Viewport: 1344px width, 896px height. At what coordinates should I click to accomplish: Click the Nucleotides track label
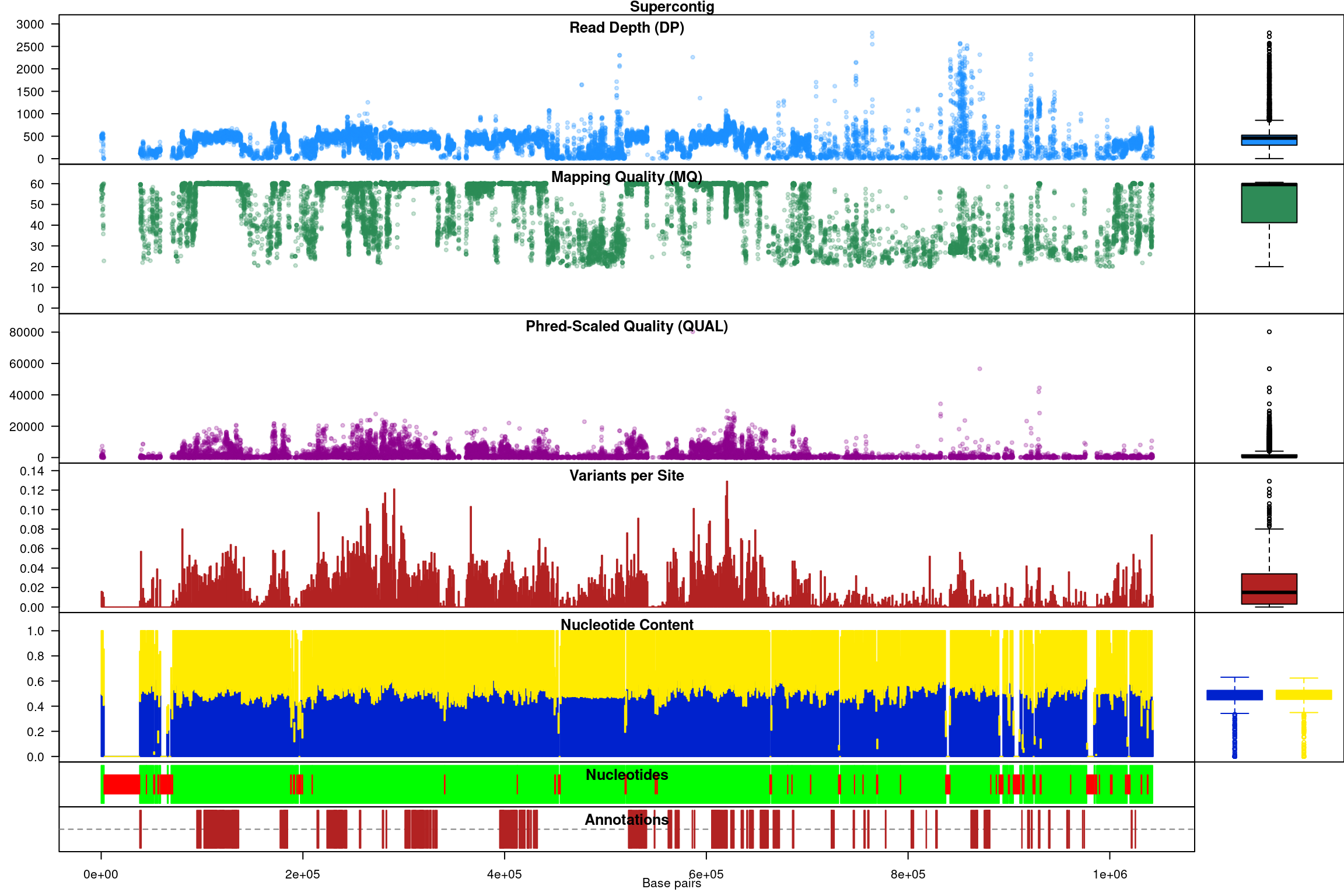(626, 775)
